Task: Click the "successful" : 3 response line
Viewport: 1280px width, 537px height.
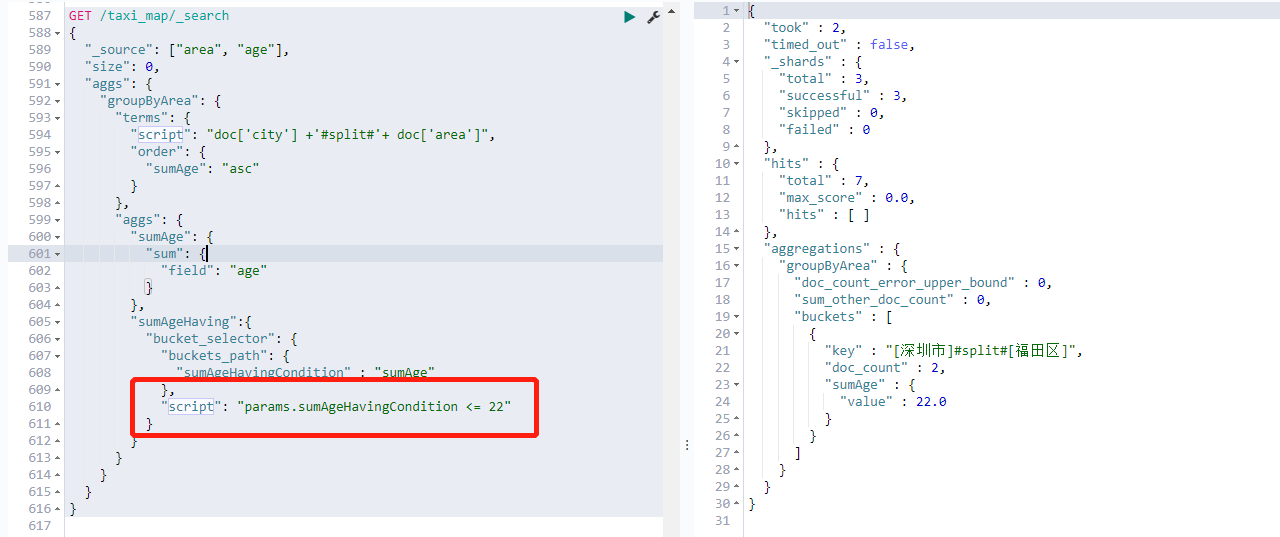Action: [844, 95]
